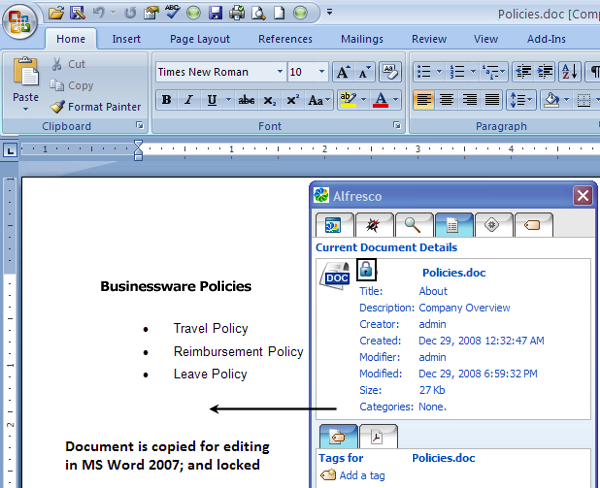The width and height of the screenshot is (600, 488).
Task: Click Policies.doc name in document details
Action: coord(454,273)
